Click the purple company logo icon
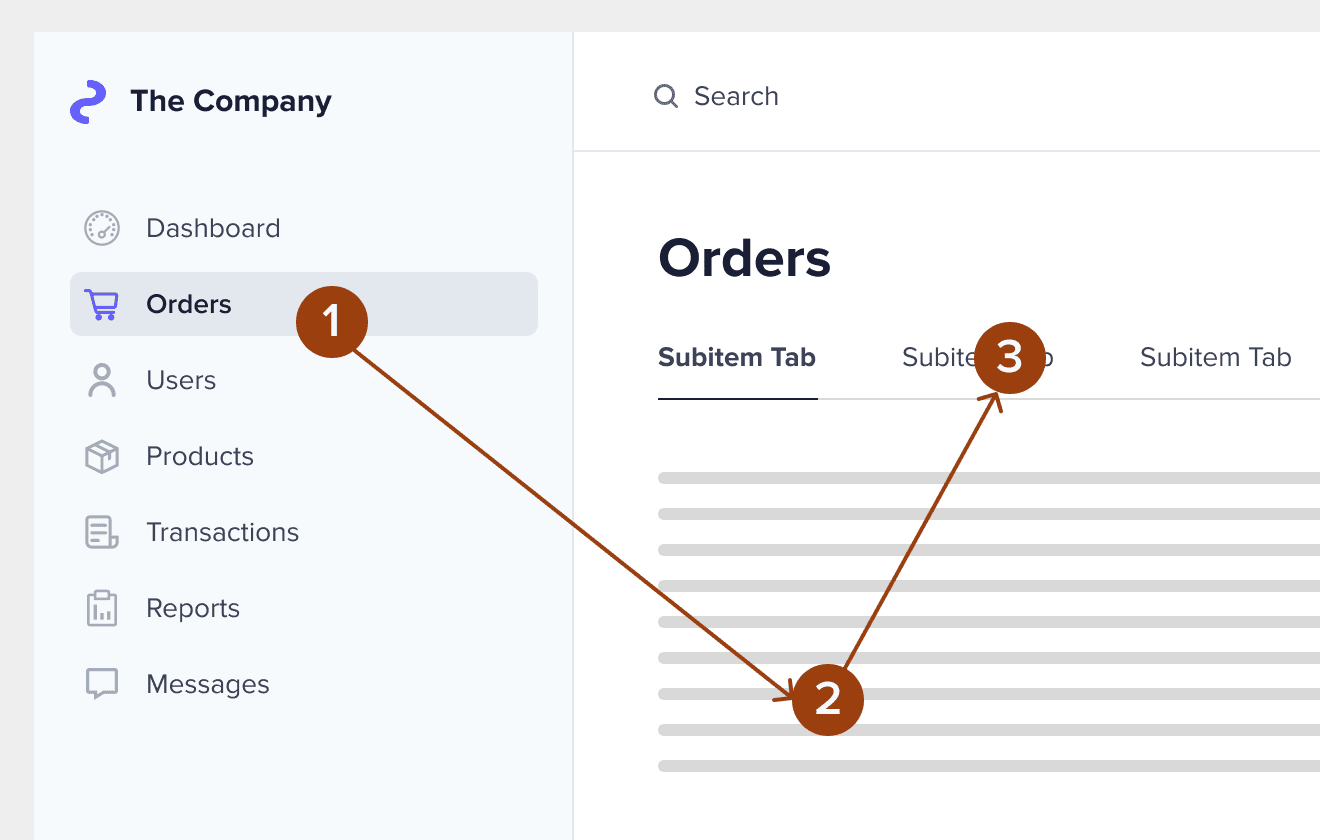 88,102
